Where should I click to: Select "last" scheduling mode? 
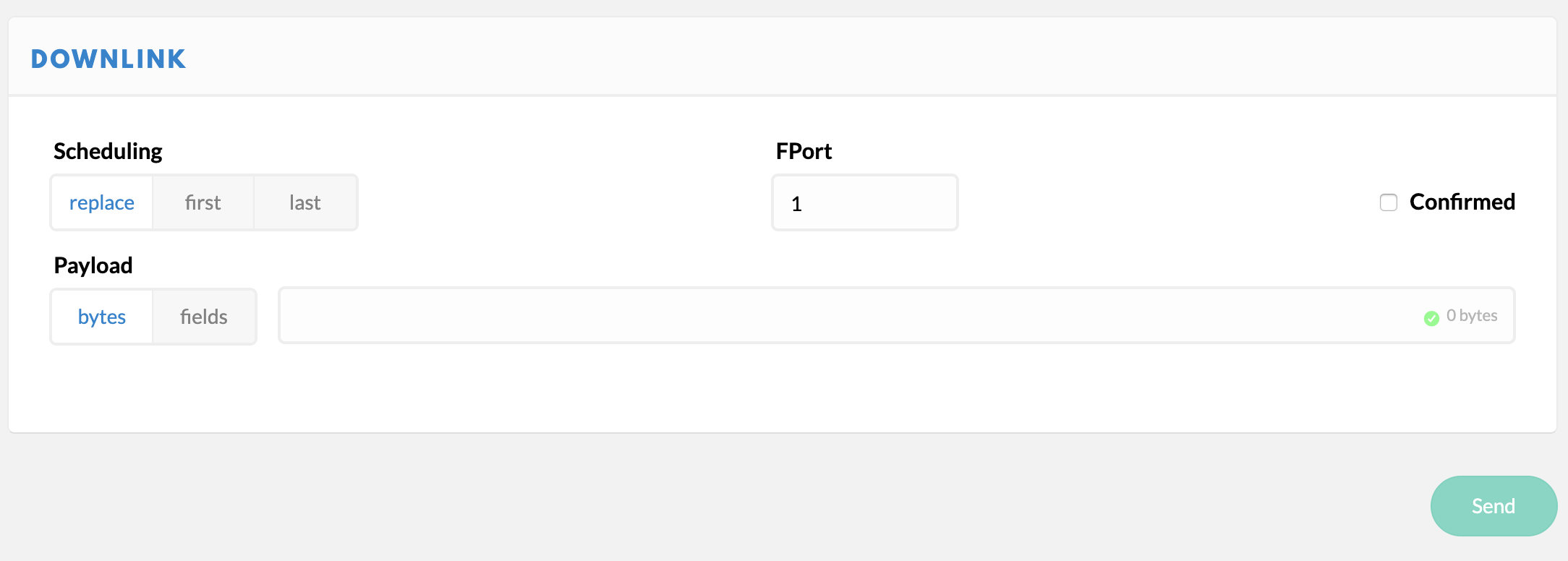pos(304,202)
